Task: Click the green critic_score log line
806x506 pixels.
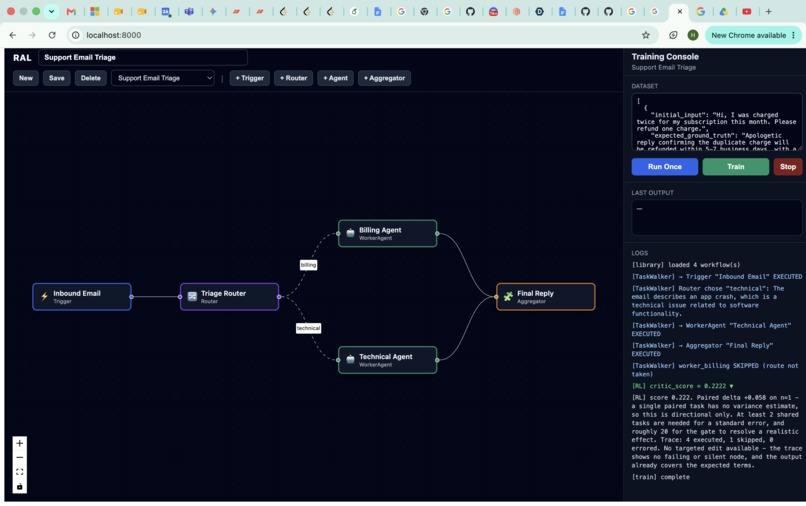Action: point(682,386)
